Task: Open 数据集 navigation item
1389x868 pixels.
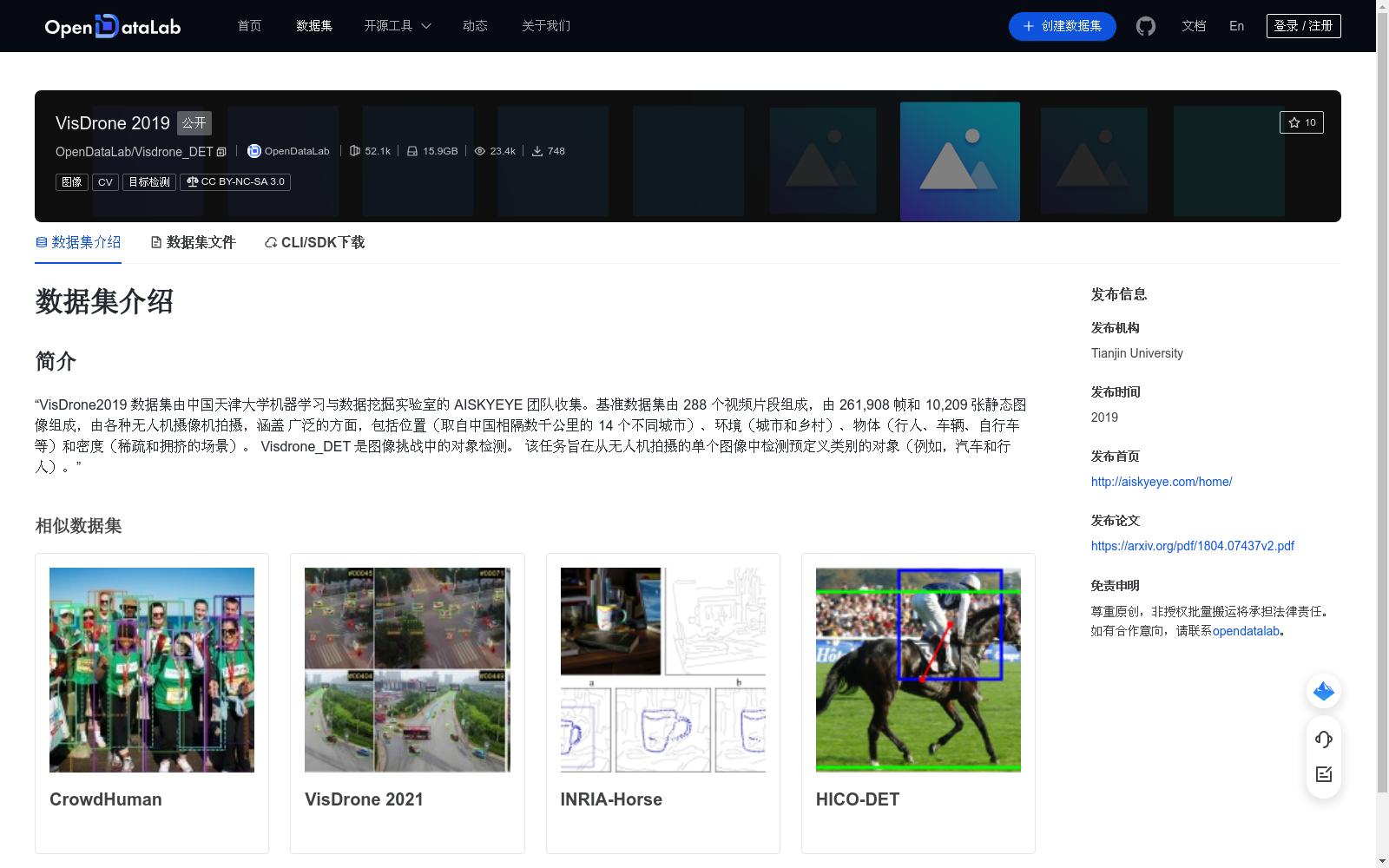Action: (314, 26)
